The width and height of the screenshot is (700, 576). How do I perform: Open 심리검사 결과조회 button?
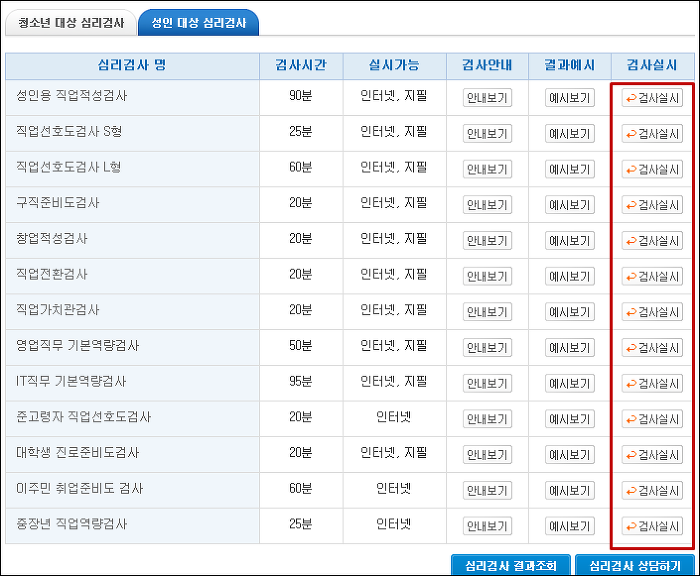(511, 565)
